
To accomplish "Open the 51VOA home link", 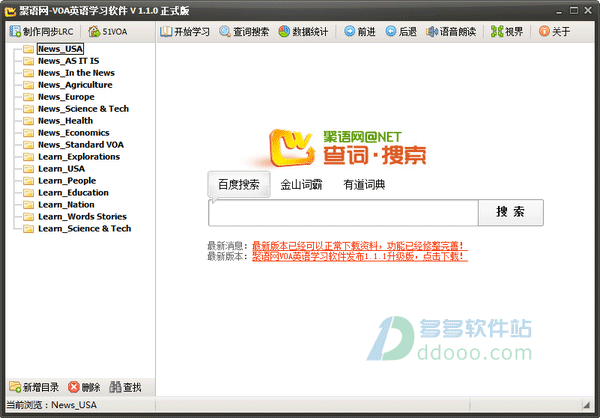I will coord(108,31).
